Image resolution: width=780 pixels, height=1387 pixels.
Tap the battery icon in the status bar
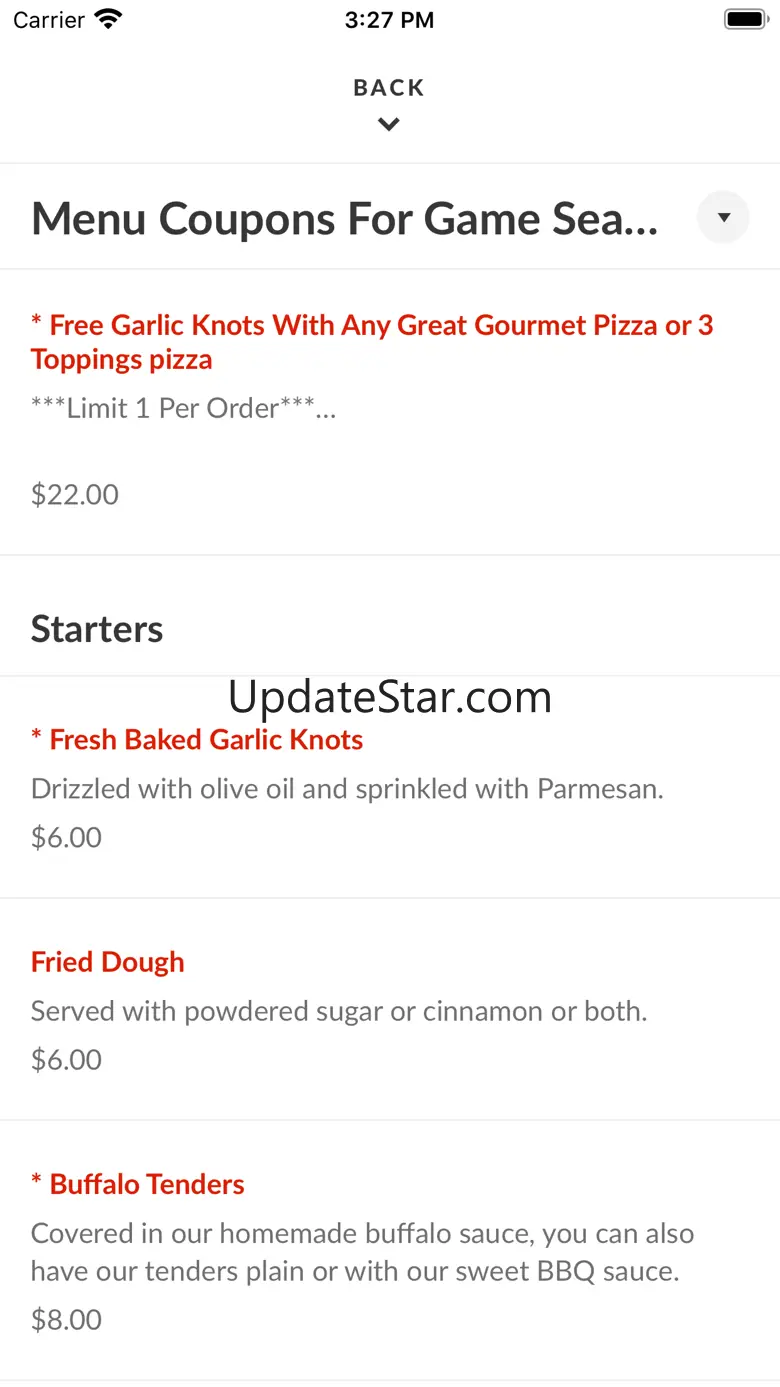click(744, 19)
